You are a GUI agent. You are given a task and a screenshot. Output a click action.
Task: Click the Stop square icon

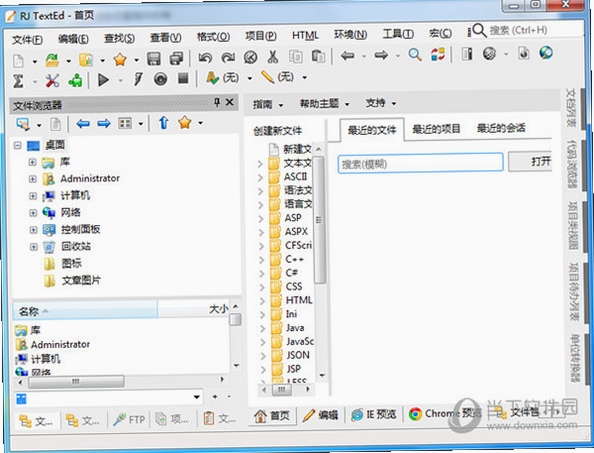[x=183, y=78]
